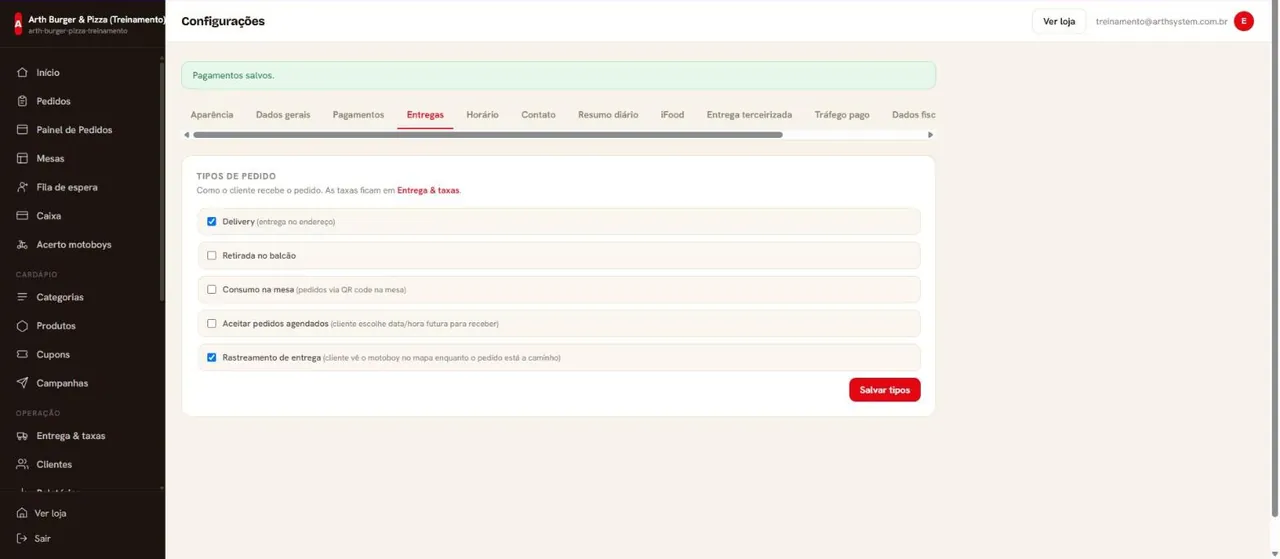This screenshot has width=1280, height=559.
Task: Click the Painel de Pedidos icon
Action: point(22,130)
